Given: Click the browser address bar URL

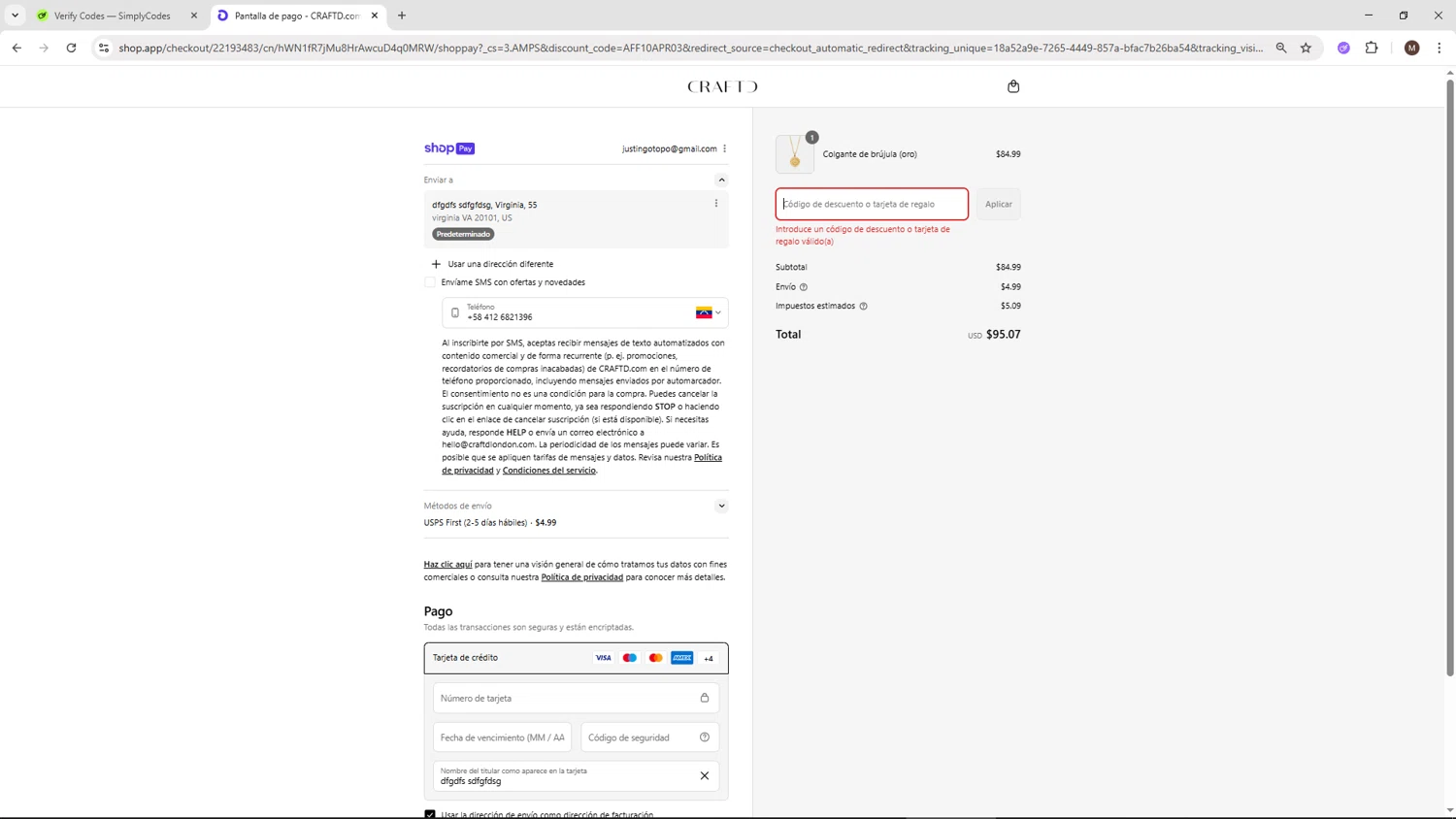Looking at the screenshot, I should click(690, 48).
